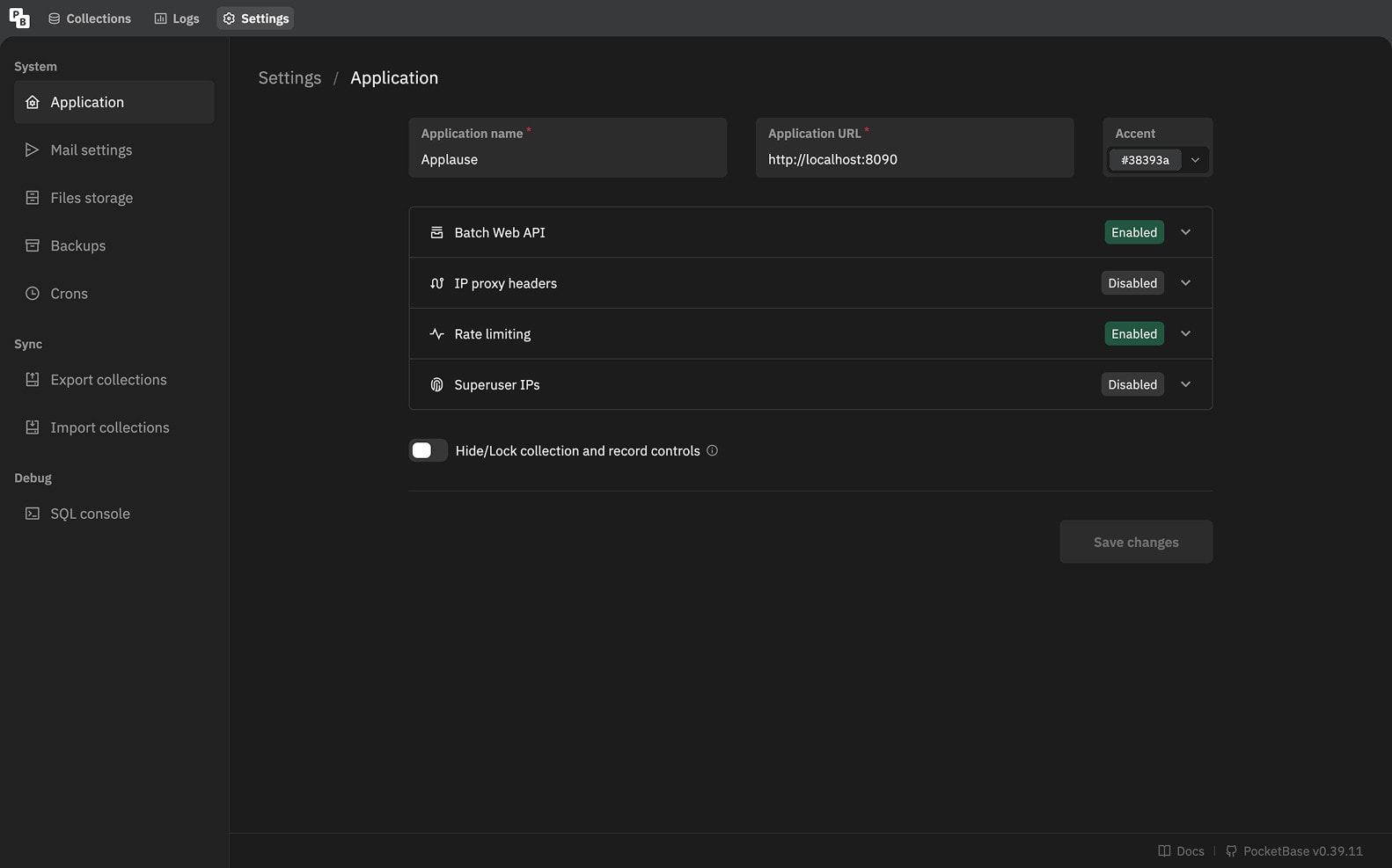Select Import collections in sidebar

[x=114, y=427]
